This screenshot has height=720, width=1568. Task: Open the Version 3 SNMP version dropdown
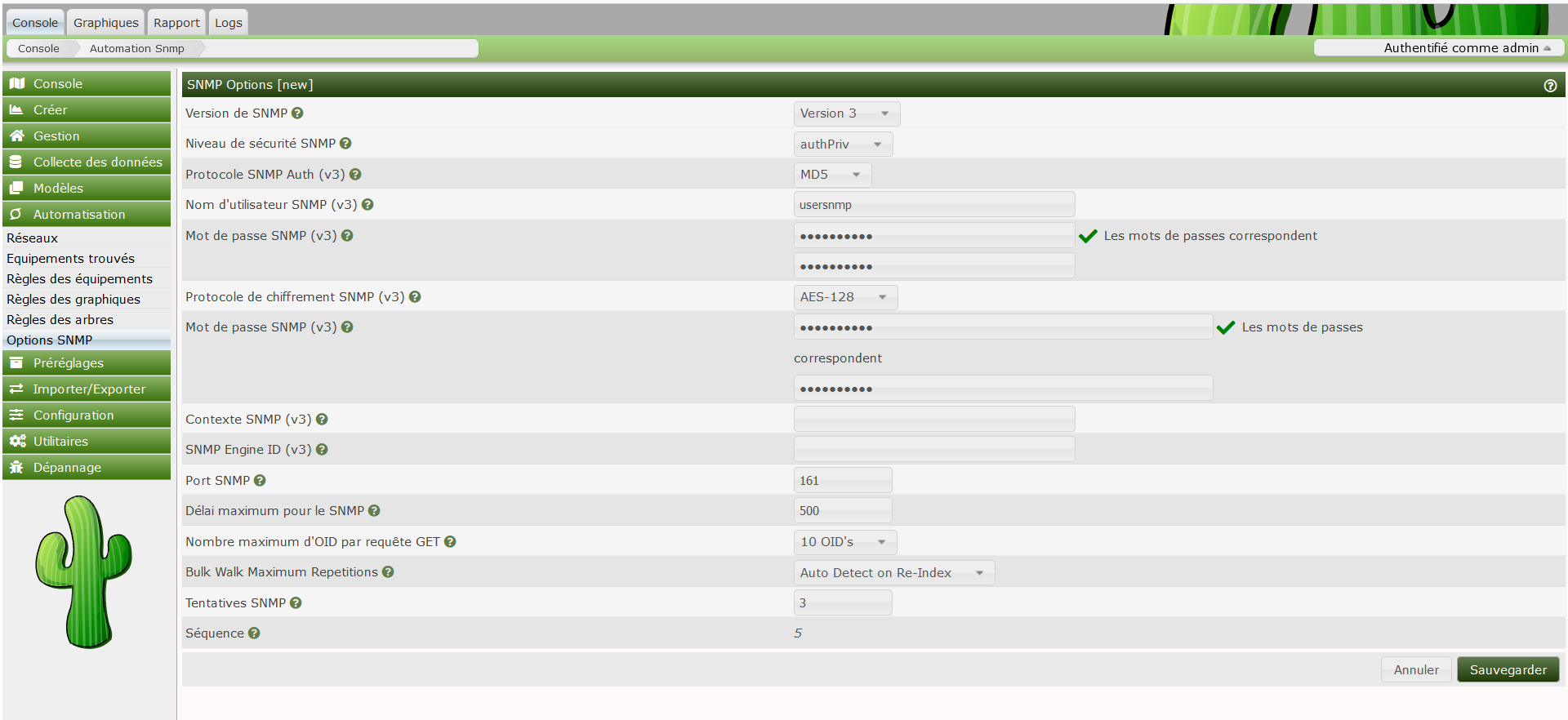(x=846, y=113)
